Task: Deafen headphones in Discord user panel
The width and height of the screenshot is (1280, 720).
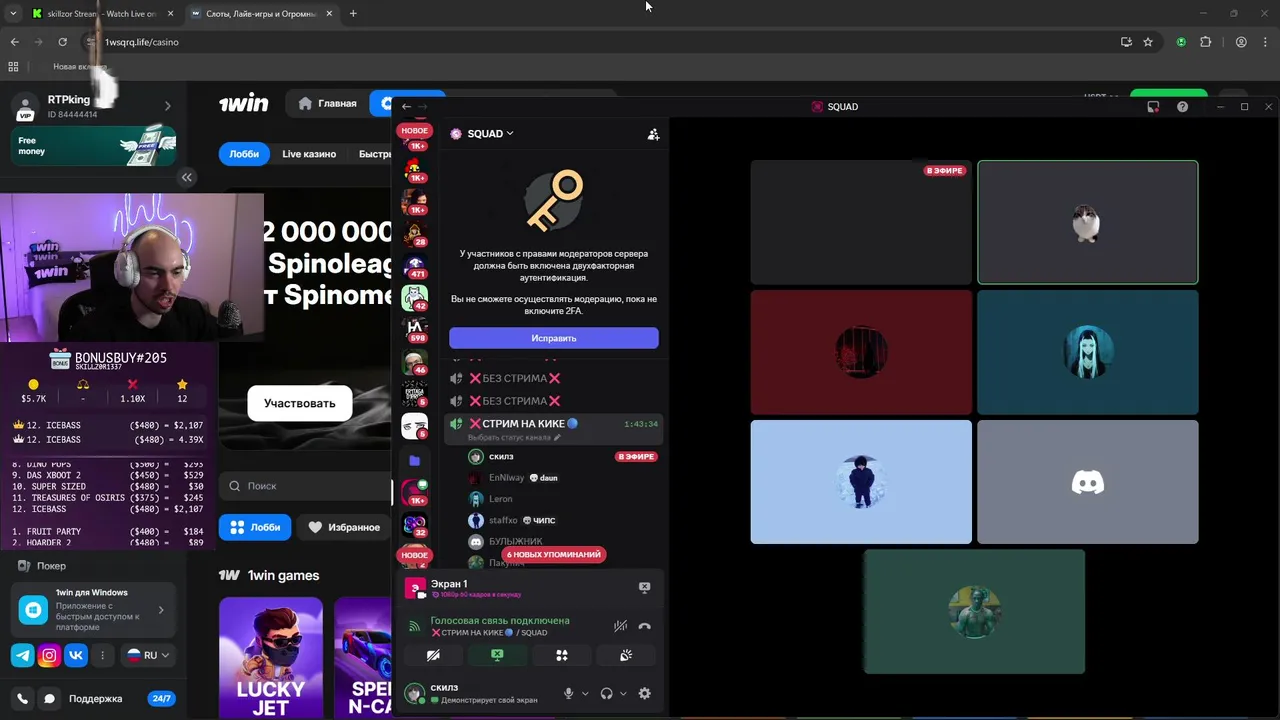Action: [x=606, y=693]
